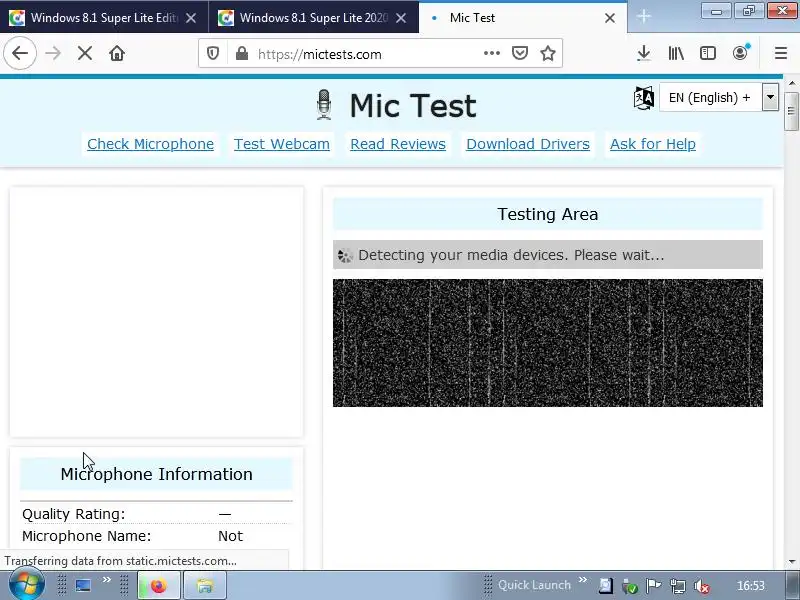Click the Microphone Information heading
This screenshot has width=800, height=600.
pyautogui.click(x=156, y=474)
